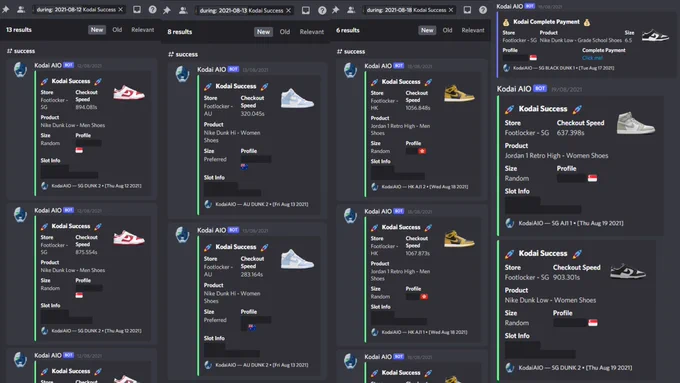Select footer 'KodaiAIO — SG DUNK 2 • [Thu Aug 19 2021]'
Screen dimensions: 680x383
[x=575, y=367]
